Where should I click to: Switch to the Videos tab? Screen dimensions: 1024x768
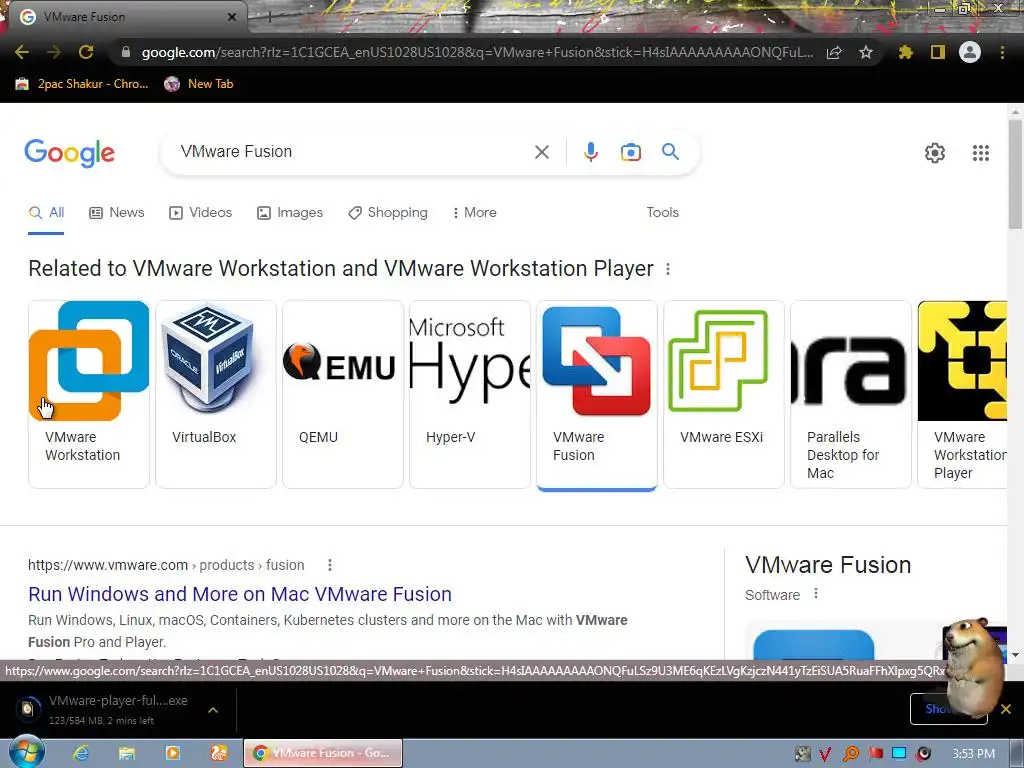[x=200, y=213]
